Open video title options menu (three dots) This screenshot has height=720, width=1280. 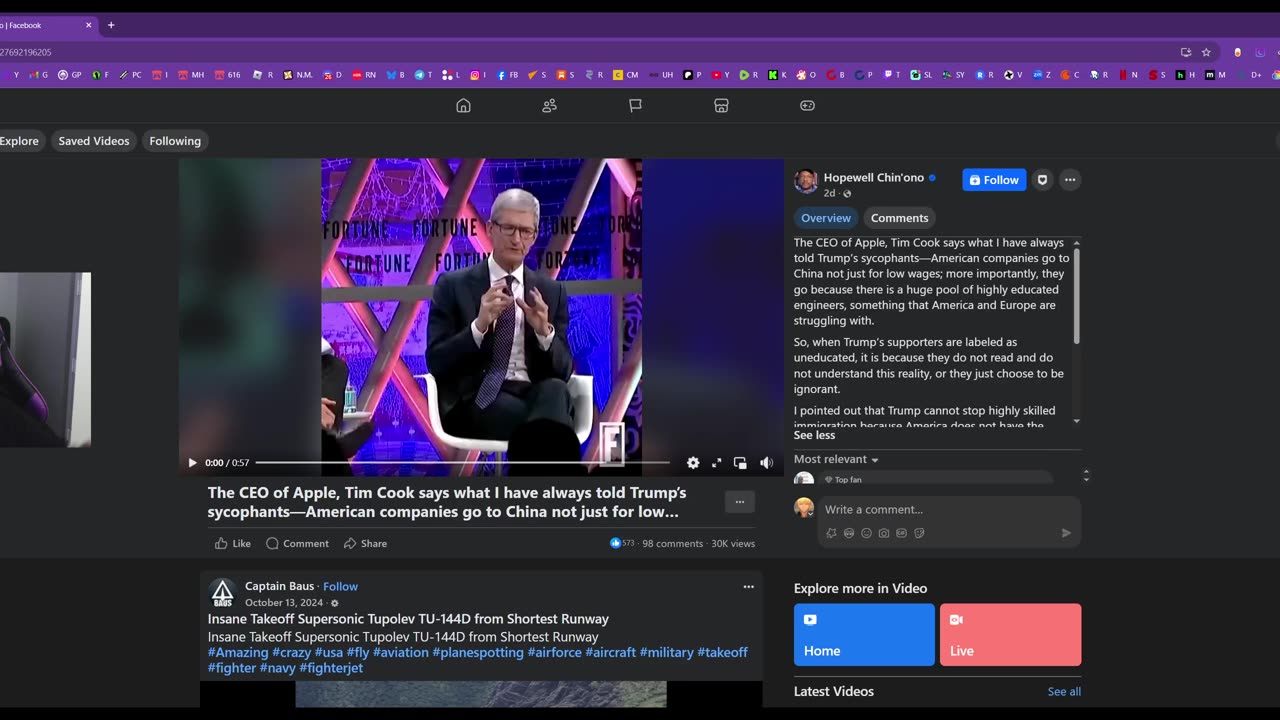(740, 502)
